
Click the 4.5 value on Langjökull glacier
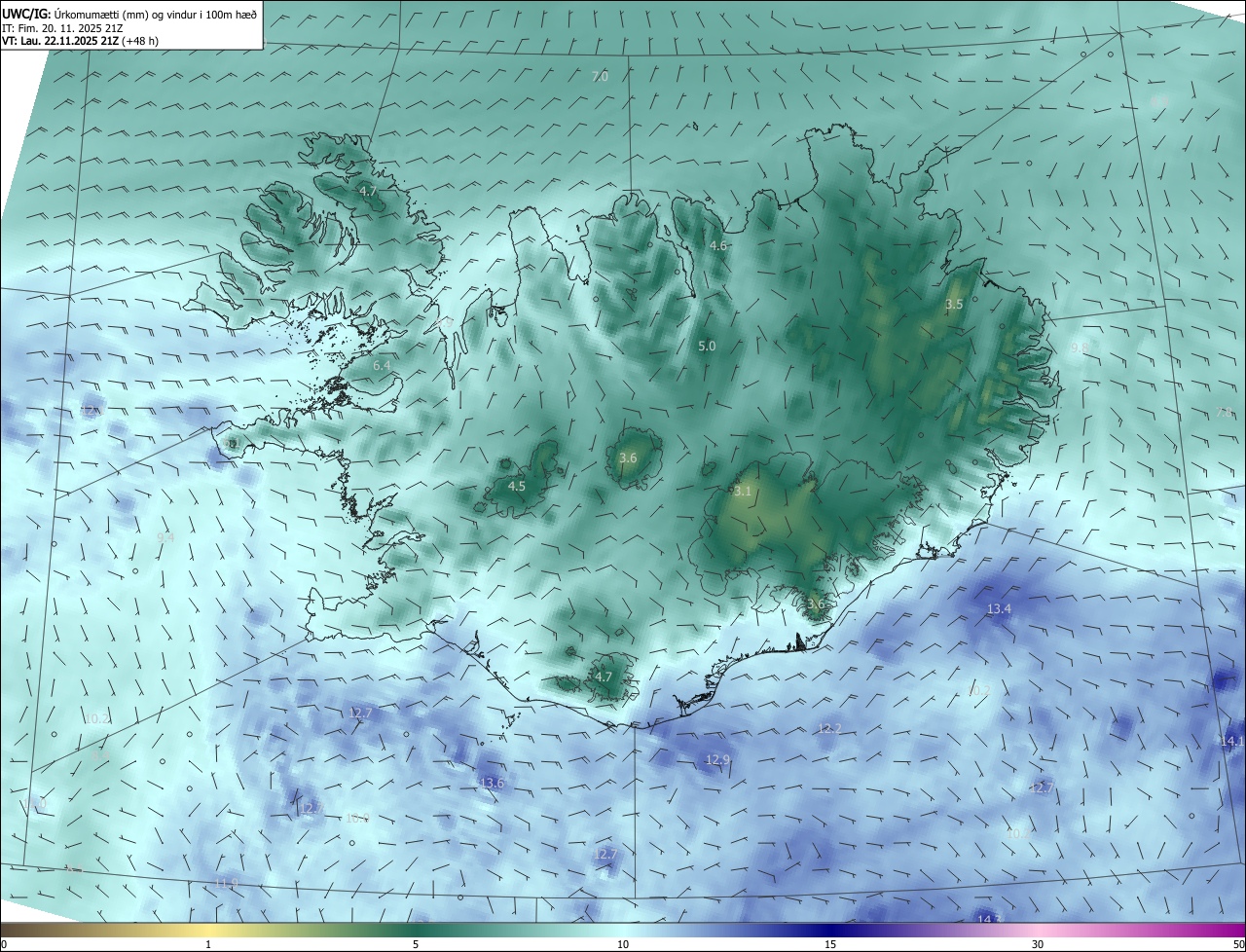coord(517,486)
